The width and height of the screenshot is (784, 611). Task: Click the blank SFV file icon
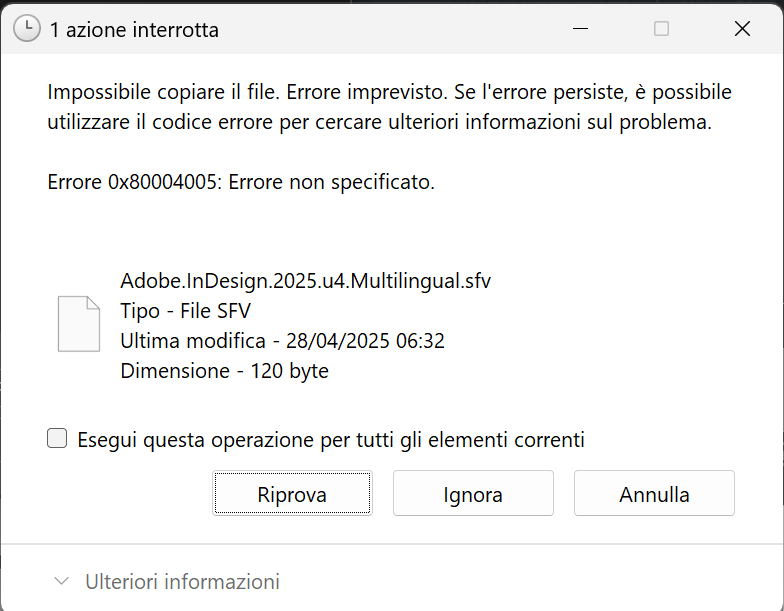pos(79,324)
